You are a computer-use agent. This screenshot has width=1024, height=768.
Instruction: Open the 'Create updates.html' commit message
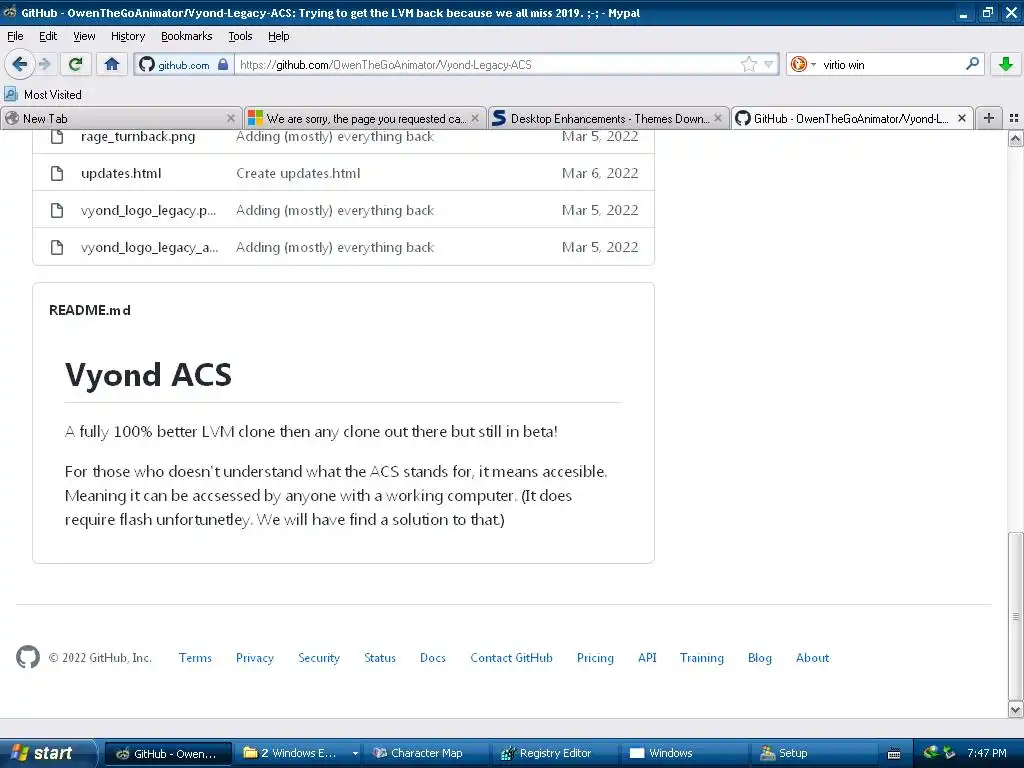coord(298,173)
